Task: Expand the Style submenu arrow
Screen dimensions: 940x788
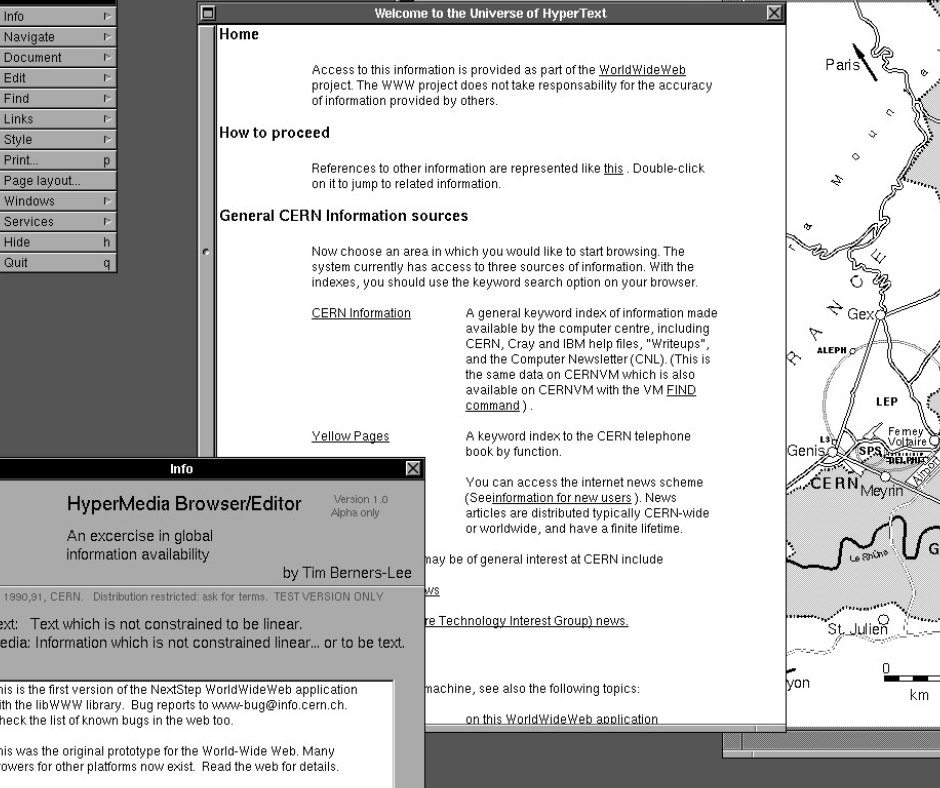Action: pyautogui.click(x=107, y=139)
